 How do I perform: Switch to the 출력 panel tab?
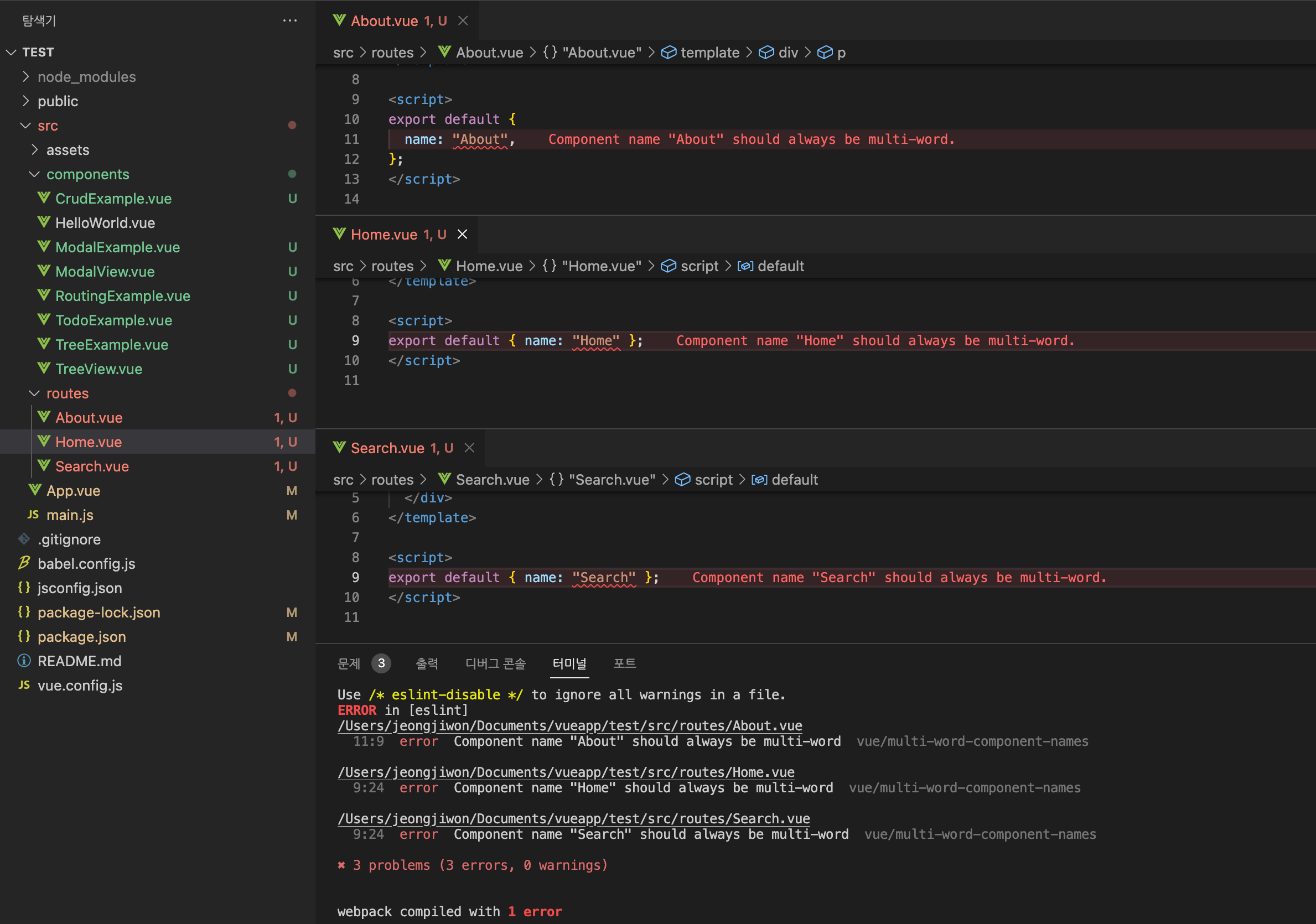coord(428,663)
